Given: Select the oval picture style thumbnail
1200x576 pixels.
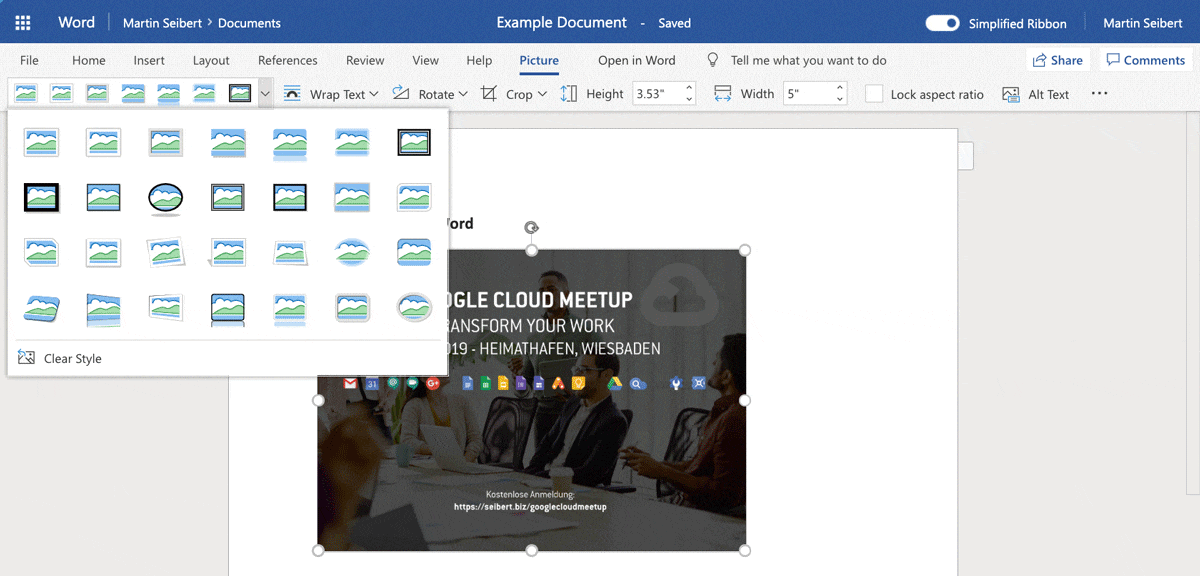Looking at the screenshot, I should [165, 197].
